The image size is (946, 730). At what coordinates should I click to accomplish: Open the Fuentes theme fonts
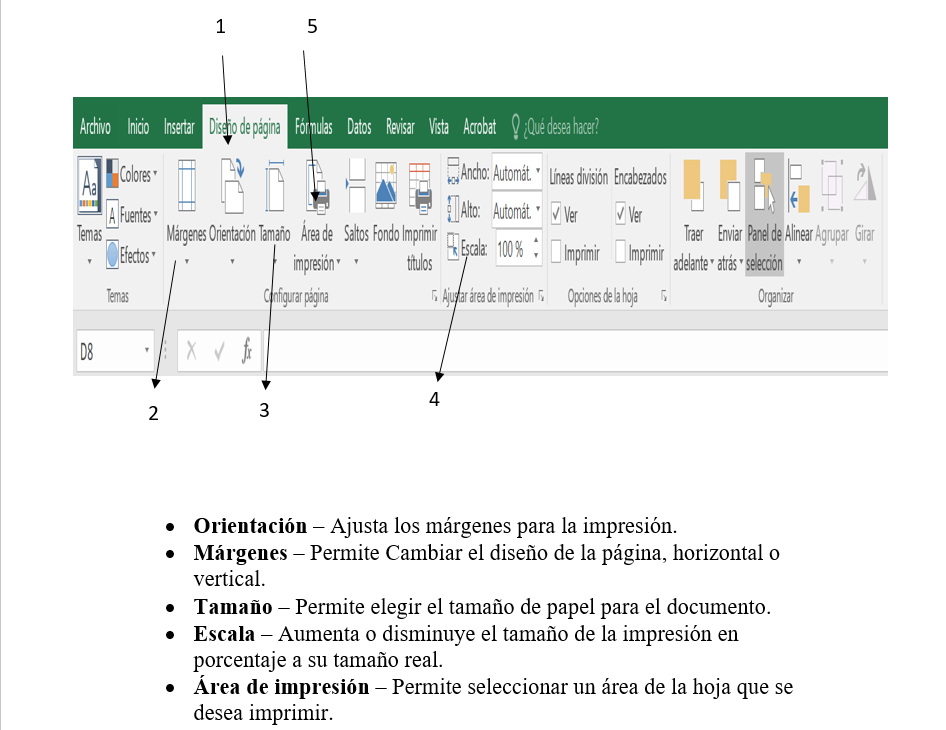[x=132, y=215]
